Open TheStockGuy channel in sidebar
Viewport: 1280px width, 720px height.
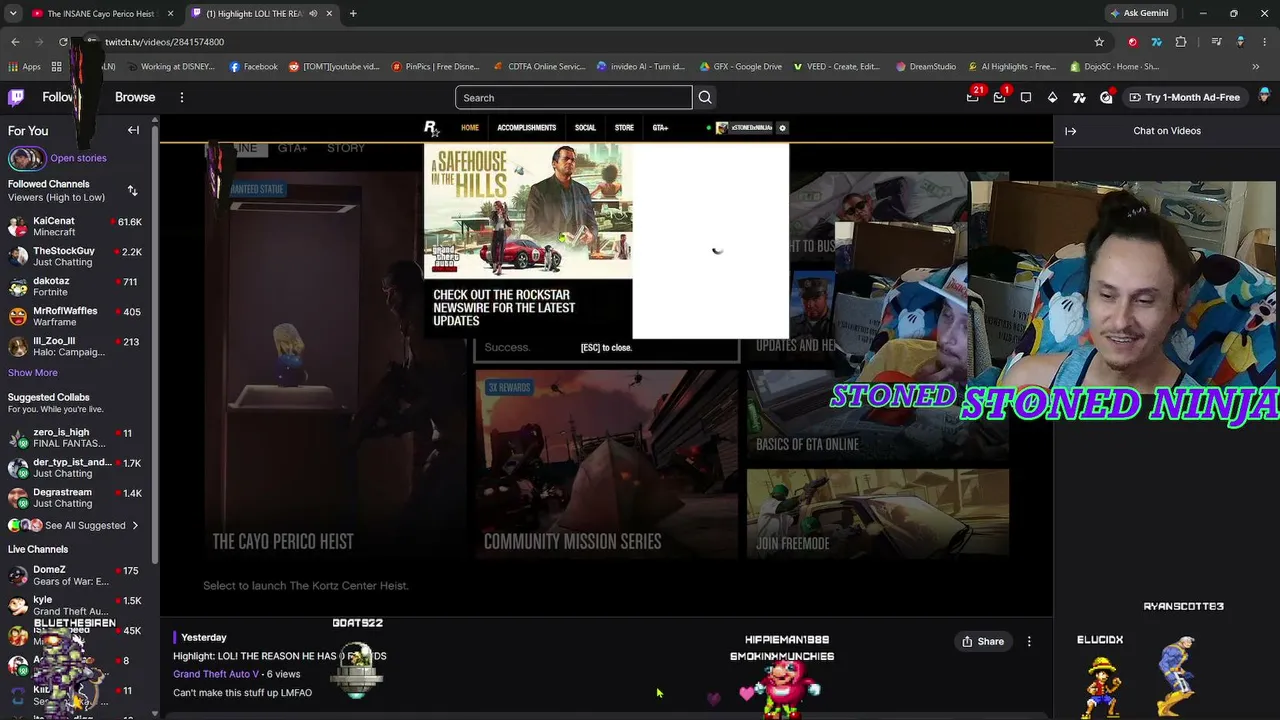point(75,256)
